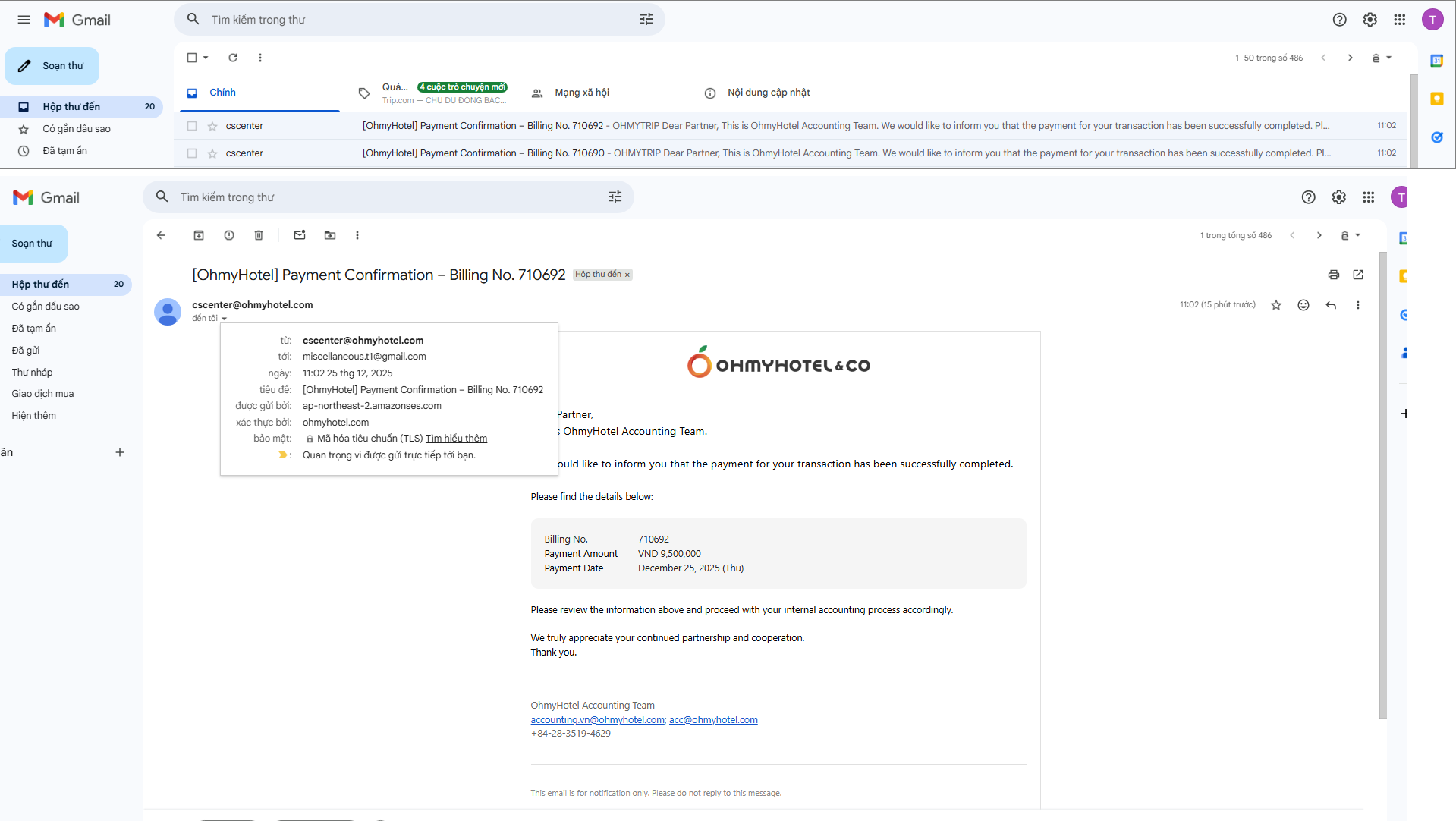Click the acc@ohmyhotel.com email link
The height and width of the screenshot is (821, 1456).
(713, 720)
